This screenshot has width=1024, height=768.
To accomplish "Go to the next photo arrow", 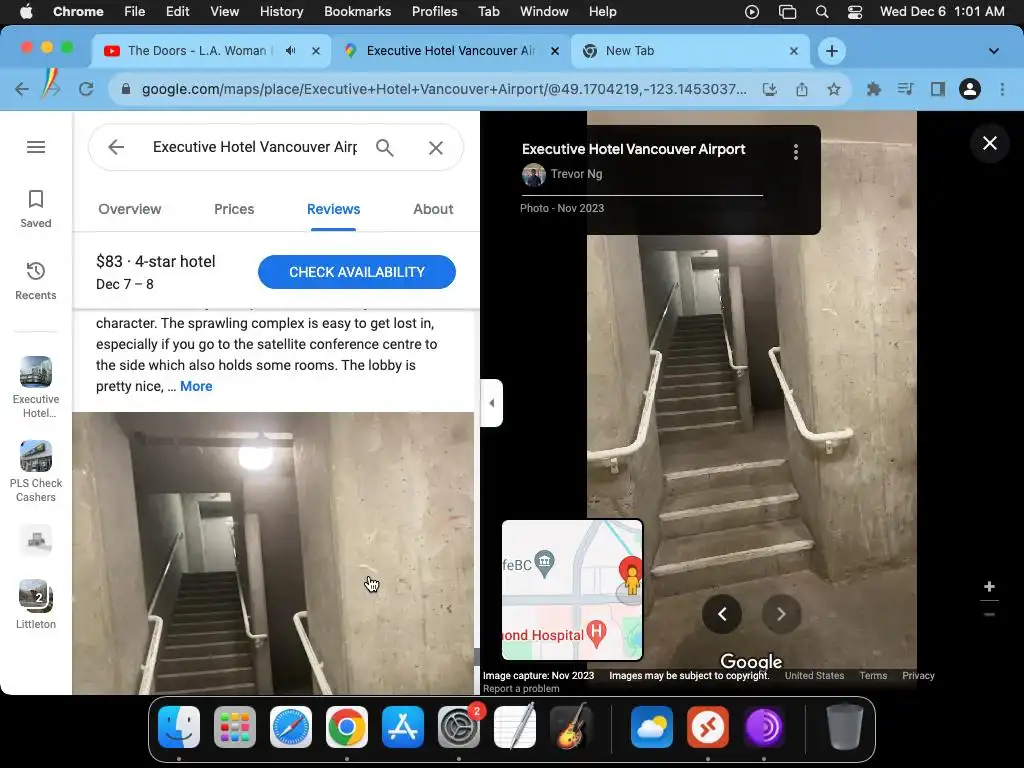I will (781, 614).
